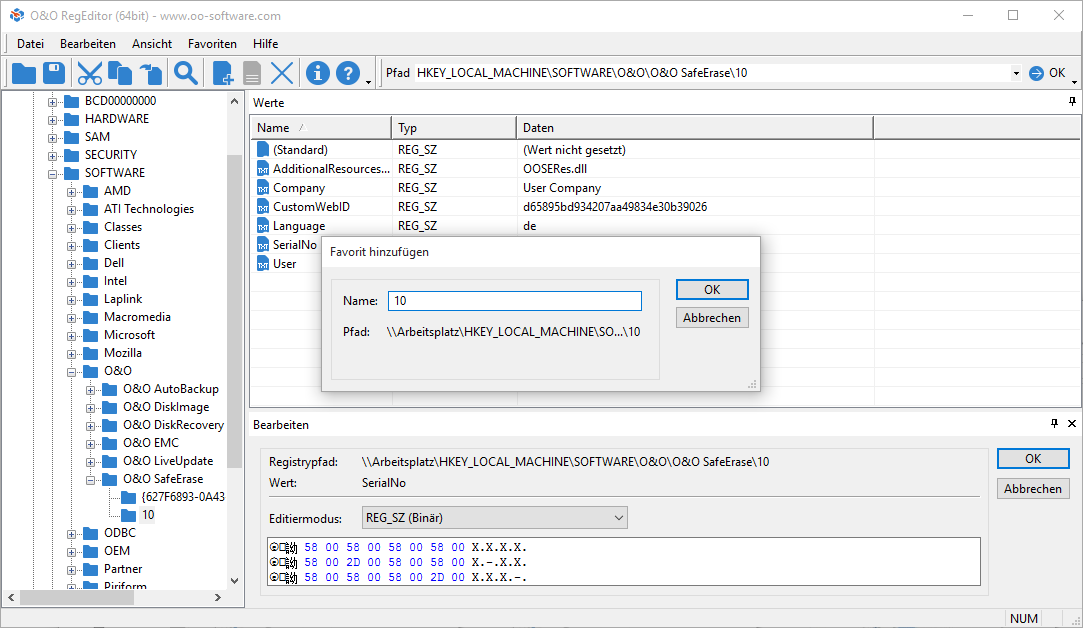Click the copy icon in toolbar
The height and width of the screenshot is (628, 1083).
pos(120,73)
